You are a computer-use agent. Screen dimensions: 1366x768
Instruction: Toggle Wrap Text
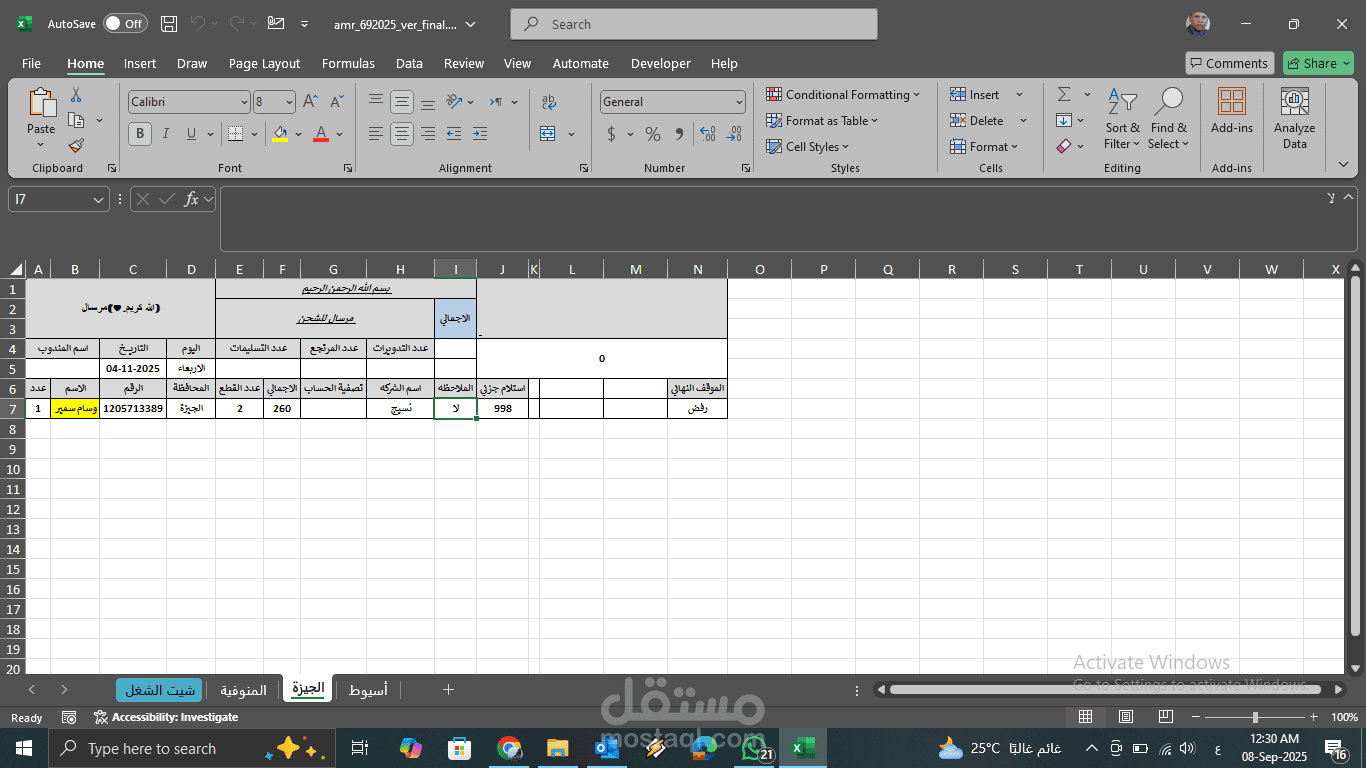(549, 102)
